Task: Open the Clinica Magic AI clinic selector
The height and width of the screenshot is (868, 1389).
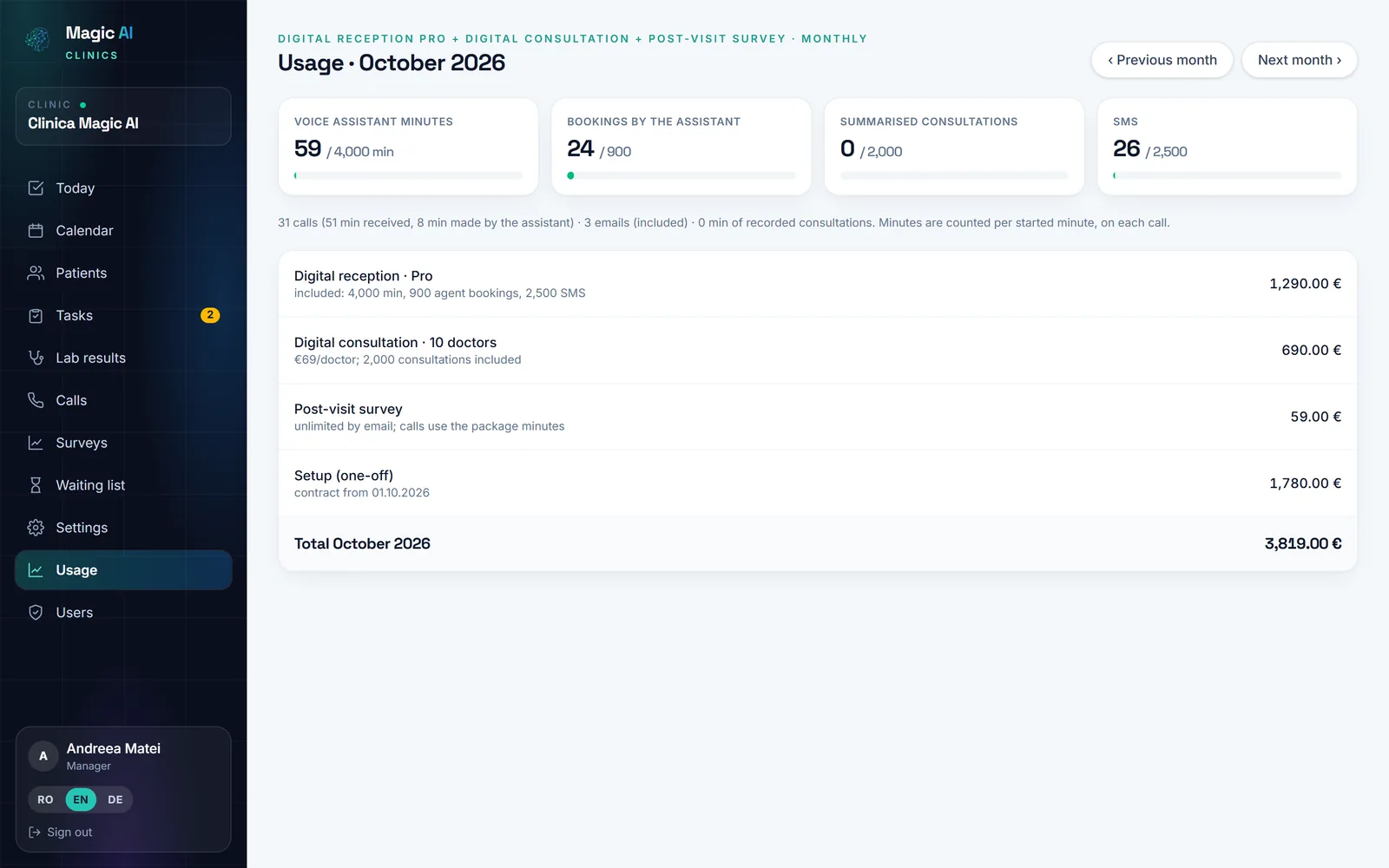Action: tap(123, 116)
